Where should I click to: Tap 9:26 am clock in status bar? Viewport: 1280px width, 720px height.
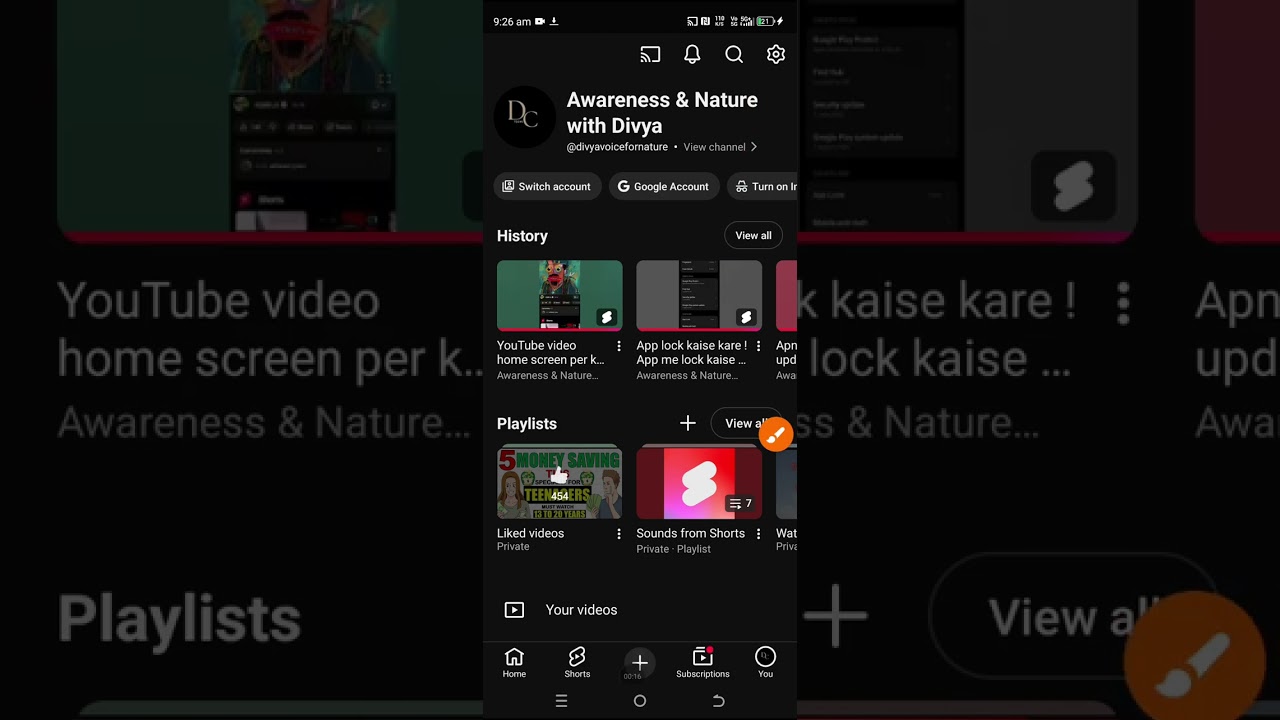[x=512, y=21]
